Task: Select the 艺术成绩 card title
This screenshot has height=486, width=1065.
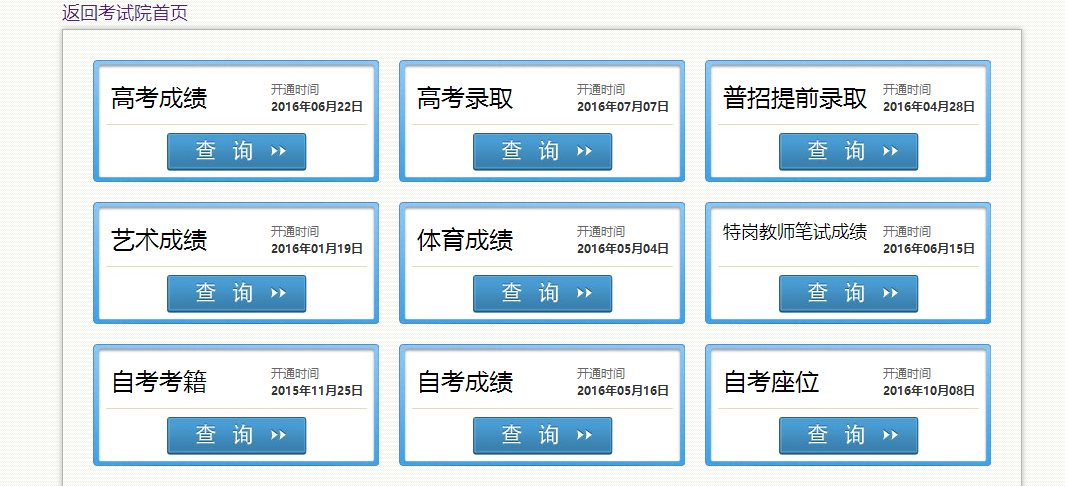Action: [159, 240]
